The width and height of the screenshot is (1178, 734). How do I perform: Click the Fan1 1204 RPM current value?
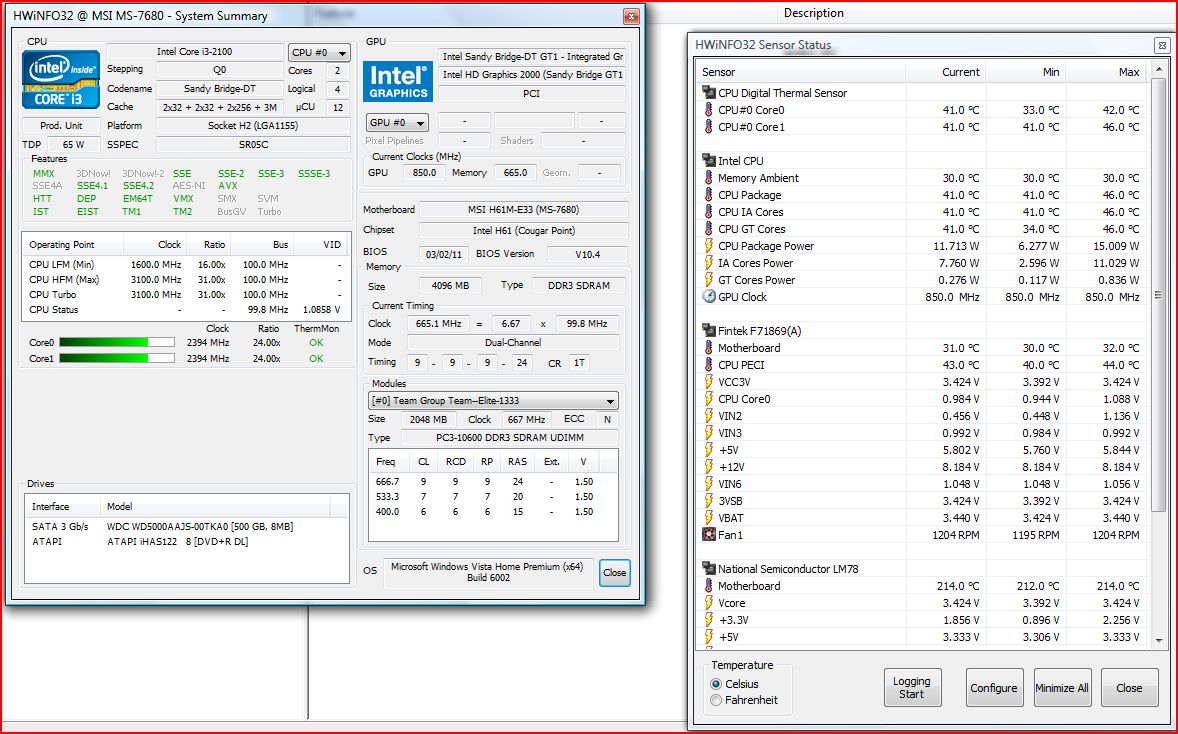(x=958, y=535)
